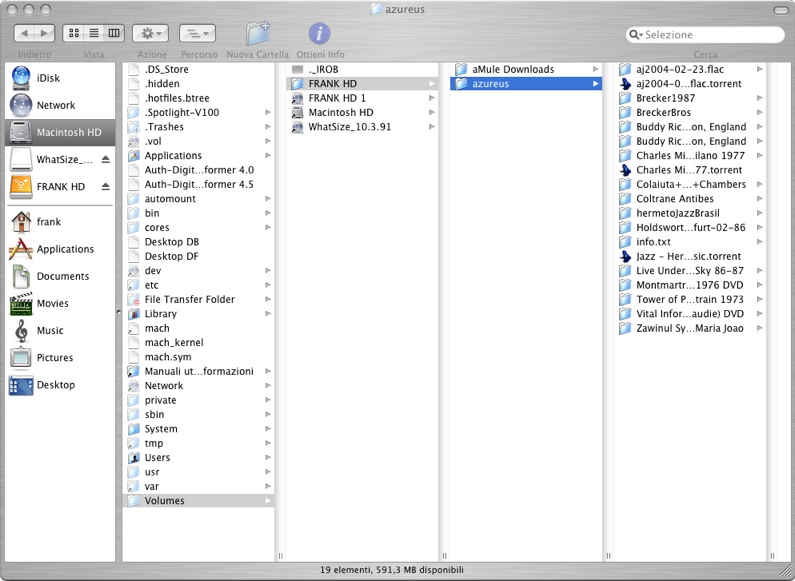Select the .Trashes folder
Viewport: 795px width, 581px height.
[198, 127]
